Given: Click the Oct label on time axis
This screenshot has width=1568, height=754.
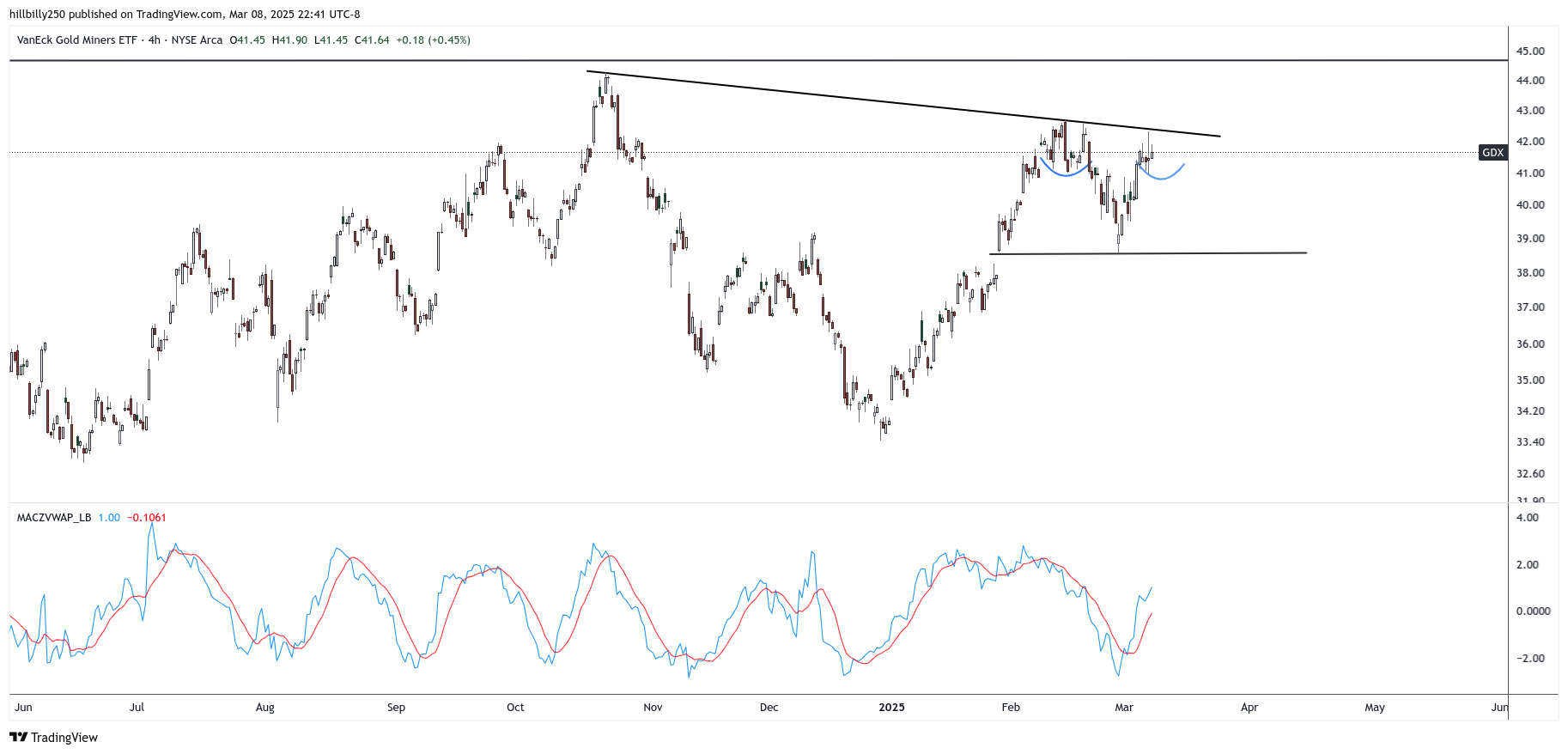Looking at the screenshot, I should click(515, 708).
